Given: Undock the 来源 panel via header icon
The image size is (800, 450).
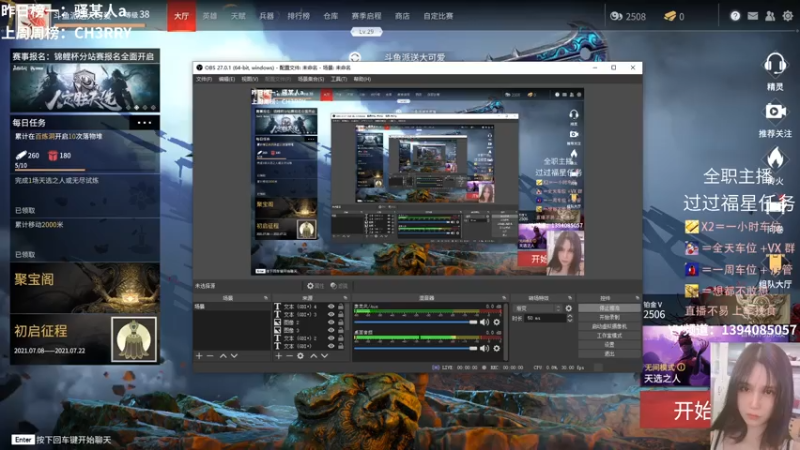Looking at the screenshot, I should click(x=345, y=297).
